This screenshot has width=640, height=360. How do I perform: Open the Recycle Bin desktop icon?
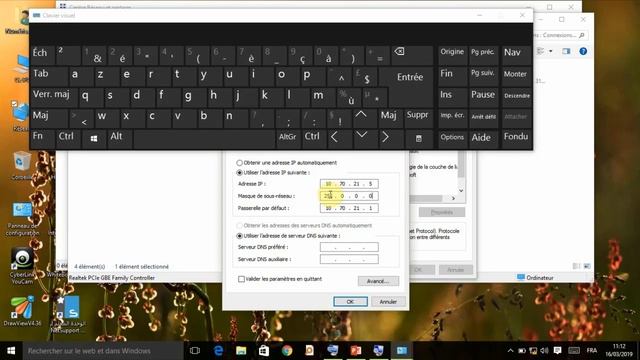coord(21,165)
